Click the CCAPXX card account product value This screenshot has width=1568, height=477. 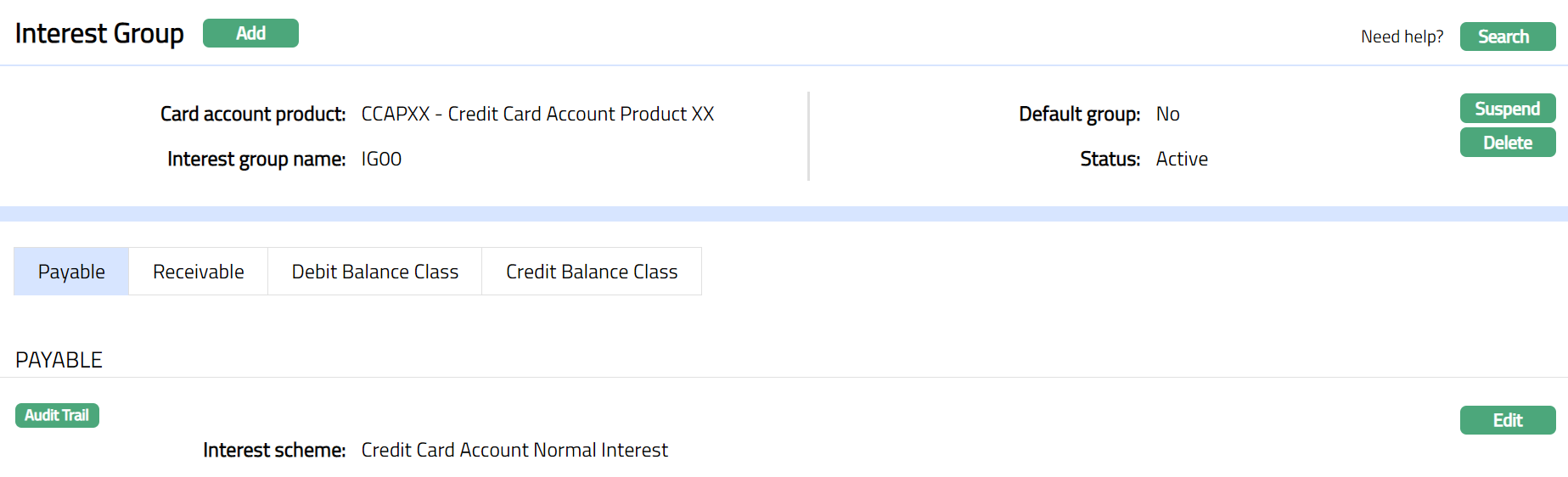(x=537, y=114)
